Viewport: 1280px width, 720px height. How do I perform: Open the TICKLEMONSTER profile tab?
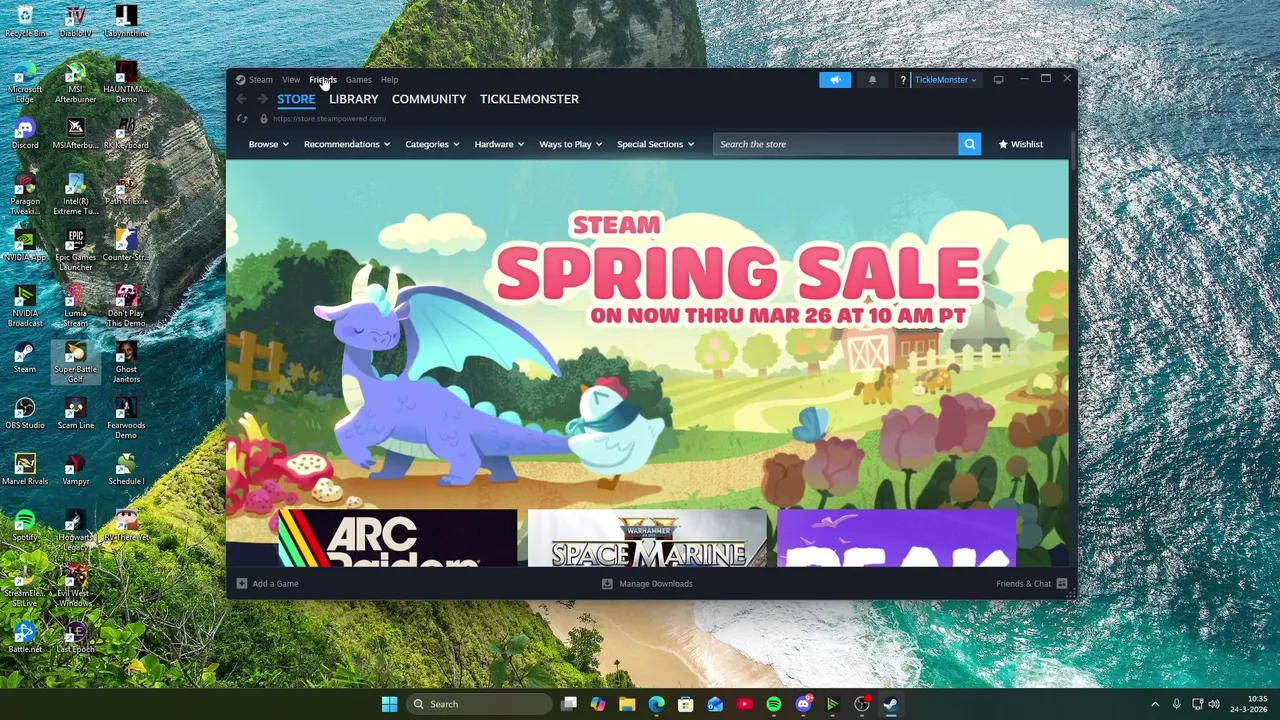(529, 99)
